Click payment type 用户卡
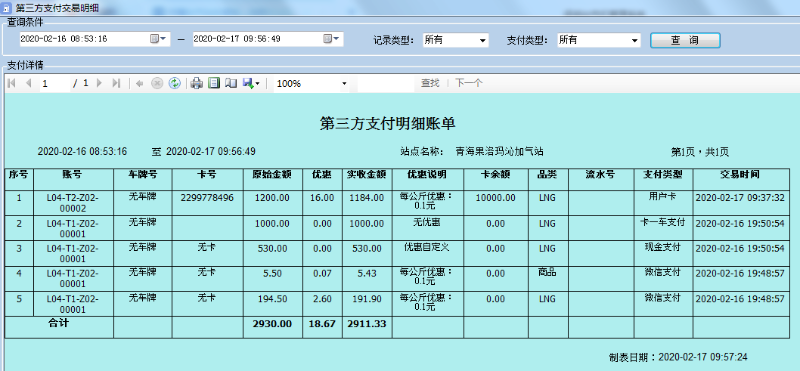 pos(663,196)
